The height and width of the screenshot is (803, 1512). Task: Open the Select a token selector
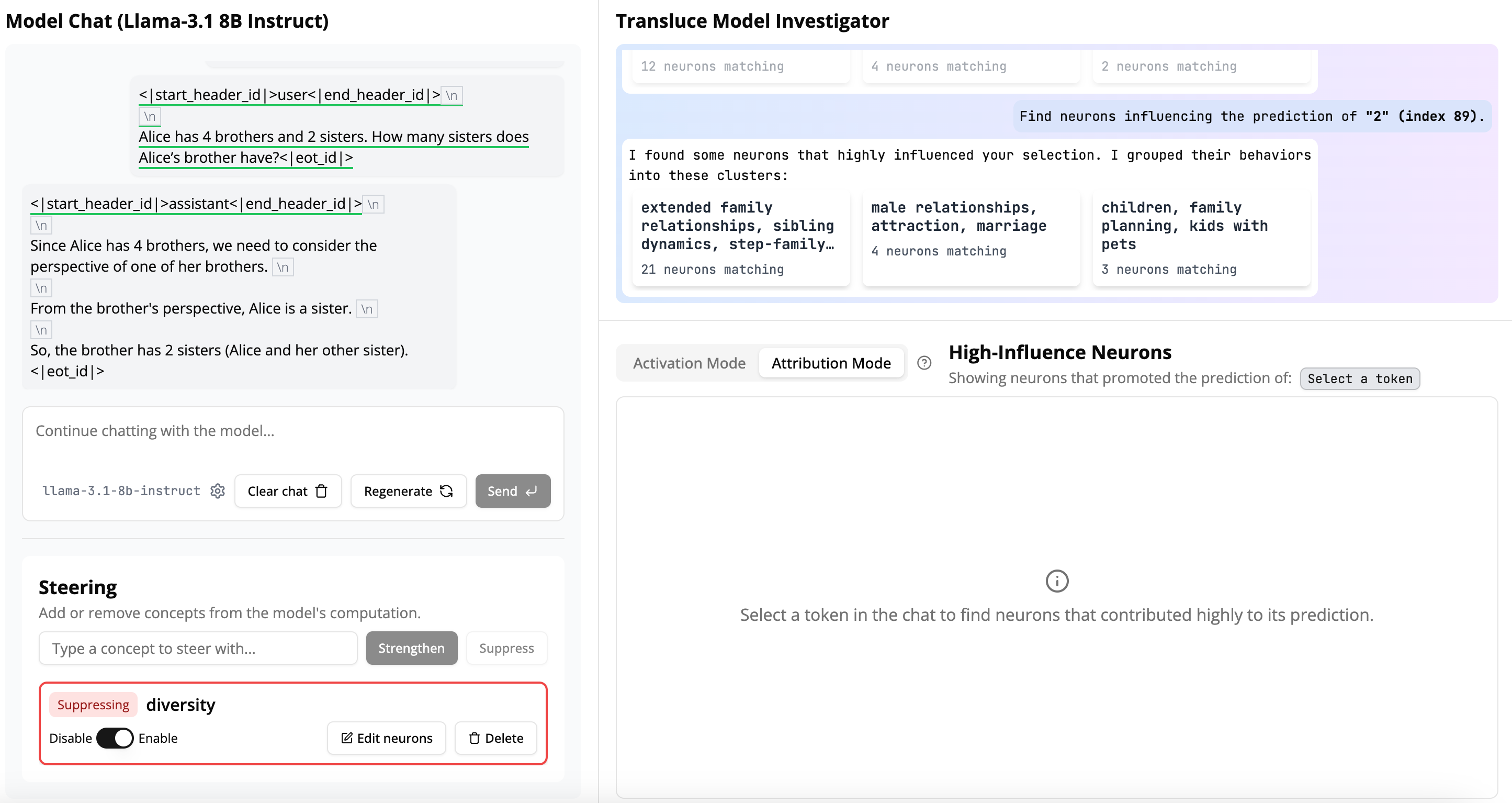pyautogui.click(x=1359, y=379)
